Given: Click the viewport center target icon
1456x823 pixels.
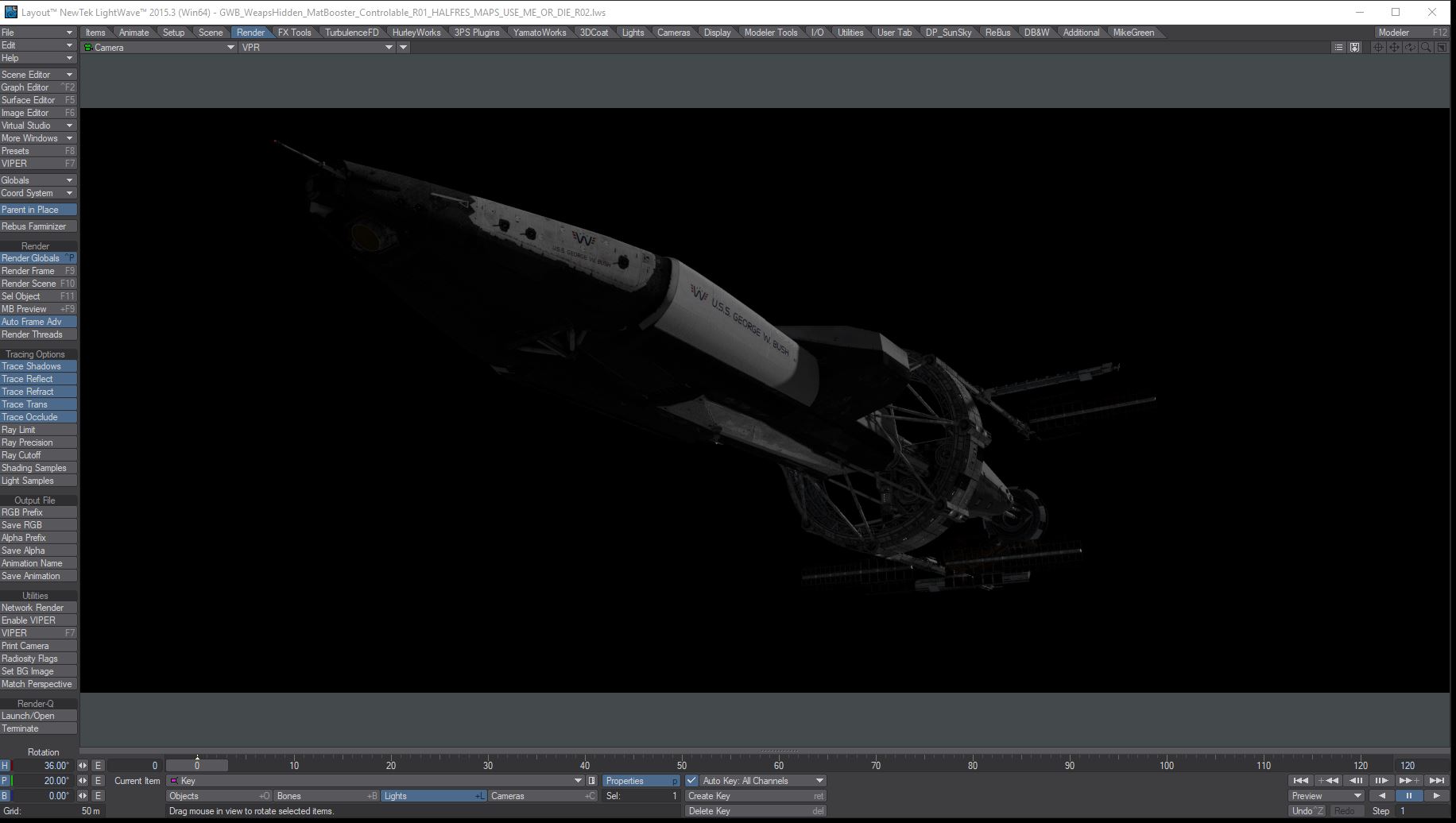Looking at the screenshot, I should coord(1377,48).
